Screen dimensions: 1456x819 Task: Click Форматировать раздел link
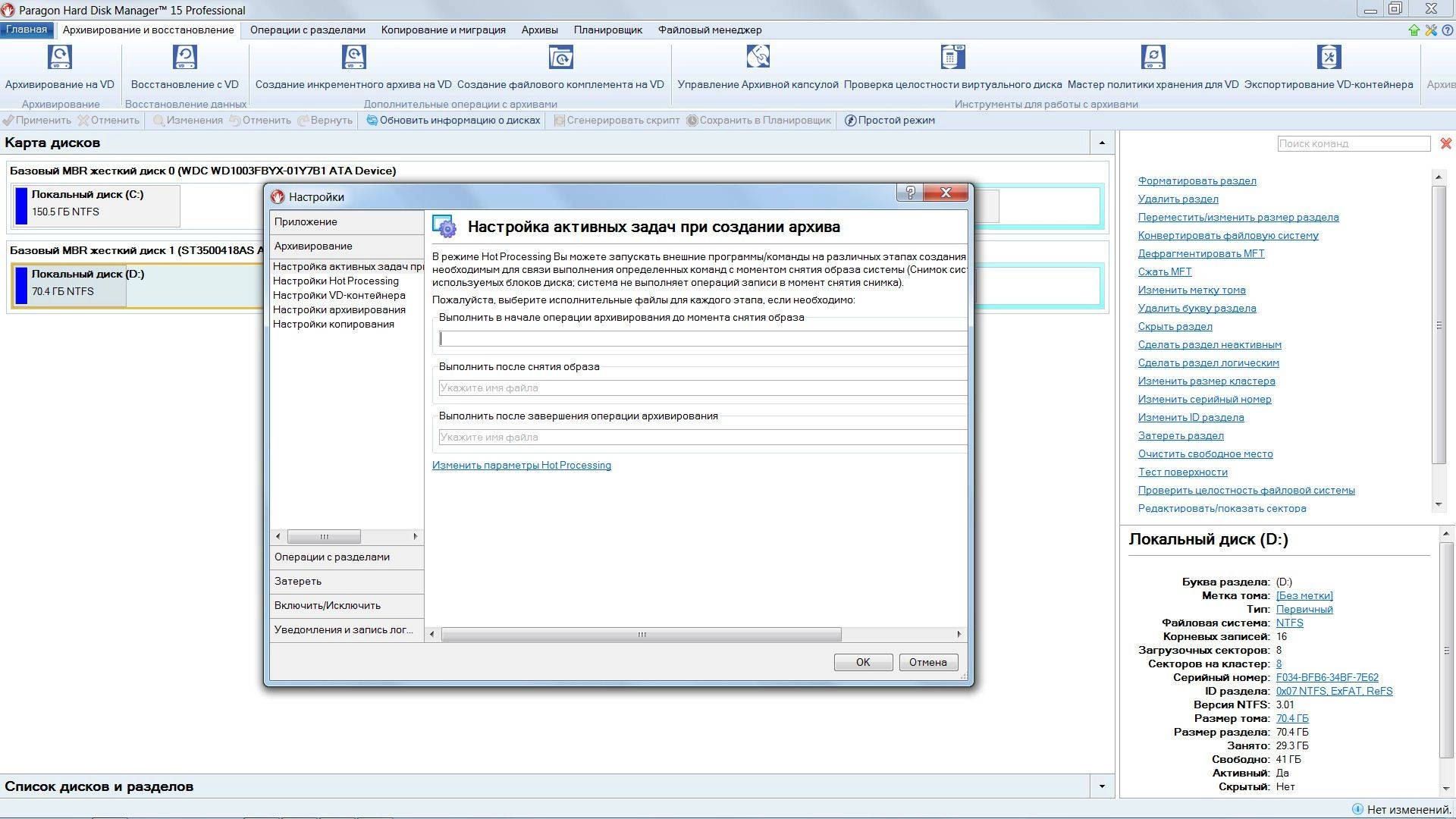[x=1197, y=180]
